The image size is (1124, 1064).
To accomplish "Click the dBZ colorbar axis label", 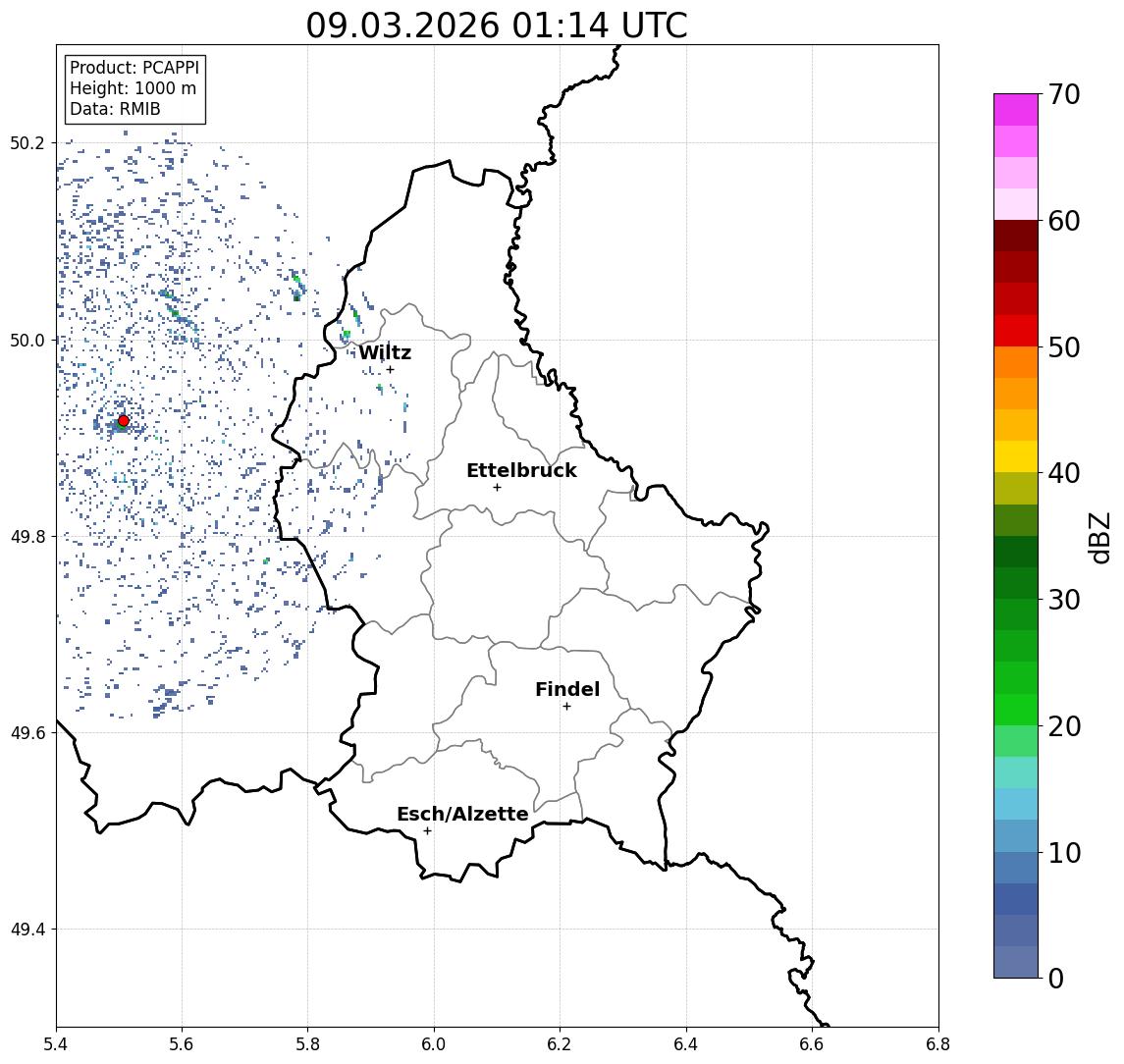I will tap(1099, 538).
